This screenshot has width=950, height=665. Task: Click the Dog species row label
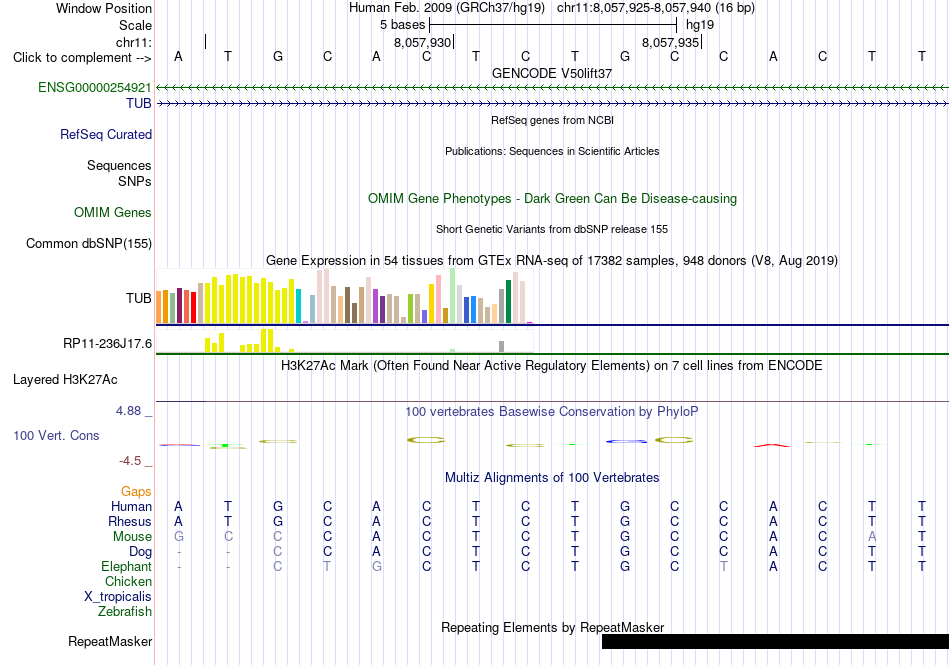[141, 552]
